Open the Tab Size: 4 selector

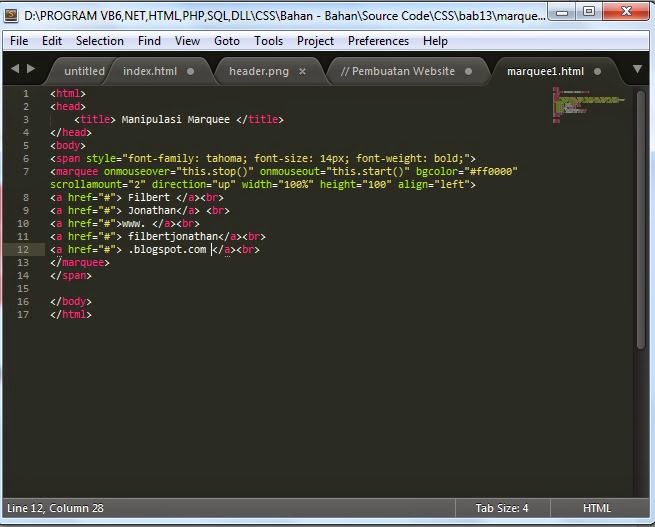click(x=502, y=508)
